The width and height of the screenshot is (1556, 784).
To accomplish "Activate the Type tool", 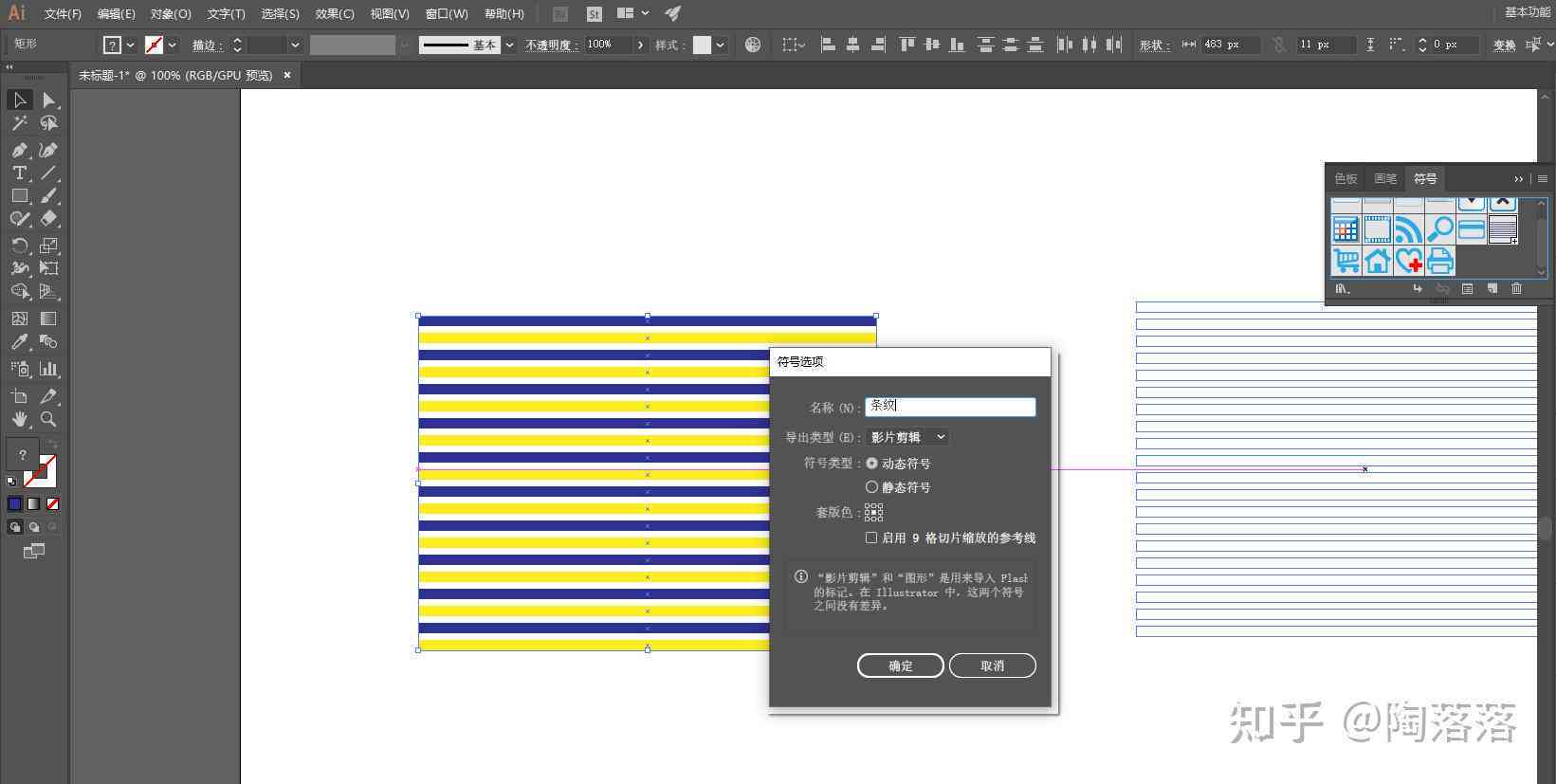I will (x=19, y=173).
